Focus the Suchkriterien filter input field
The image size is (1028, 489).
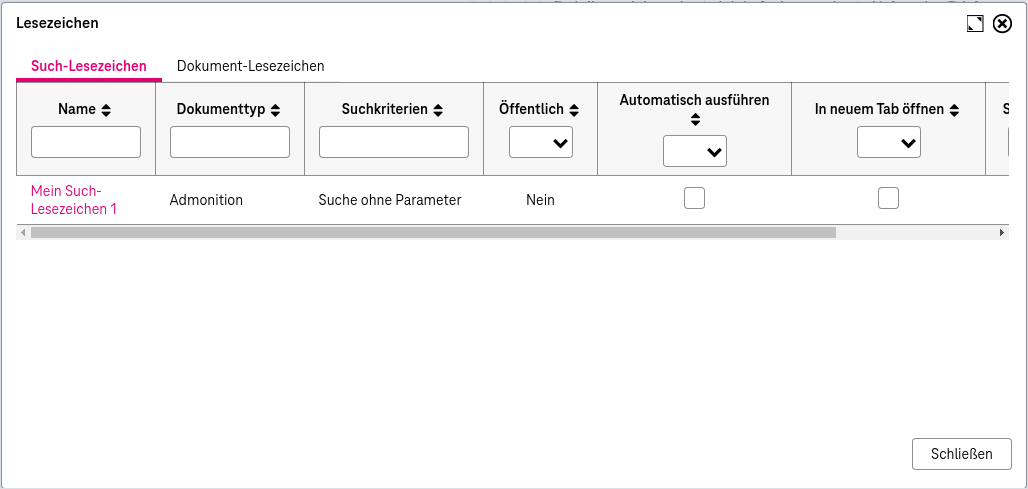394,142
